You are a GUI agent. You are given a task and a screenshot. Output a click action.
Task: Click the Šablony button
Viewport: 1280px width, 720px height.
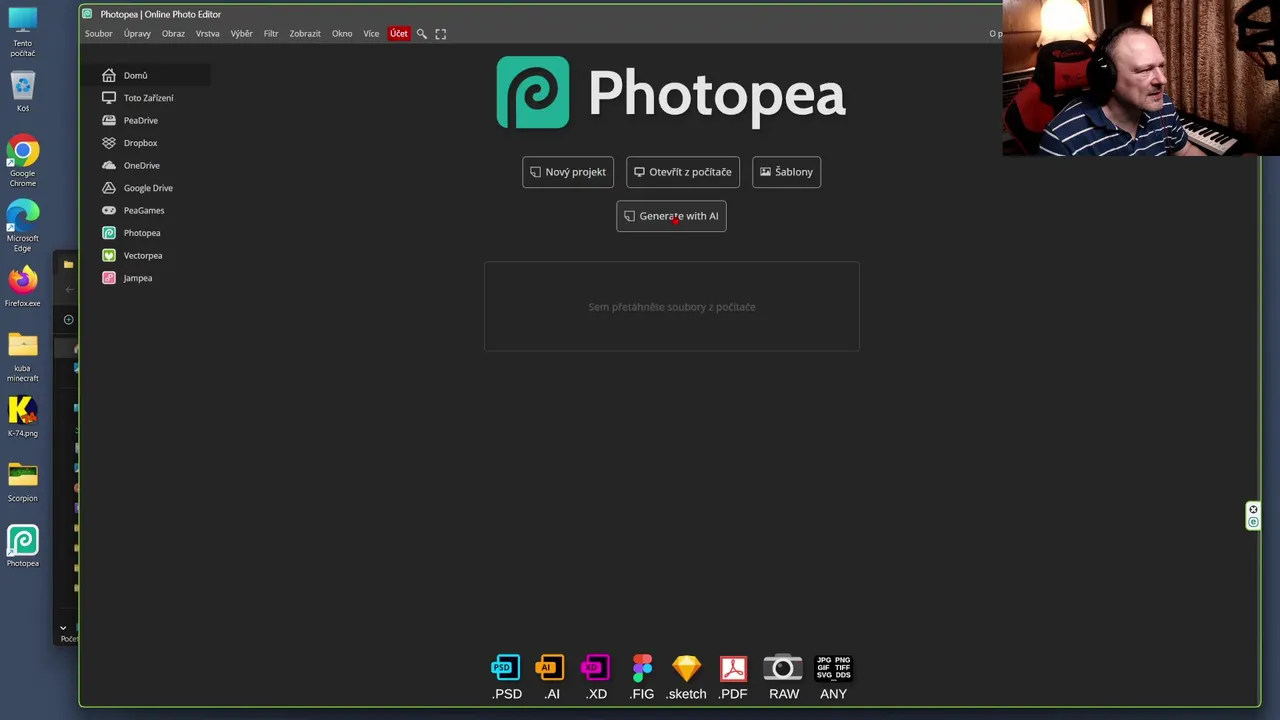786,172
